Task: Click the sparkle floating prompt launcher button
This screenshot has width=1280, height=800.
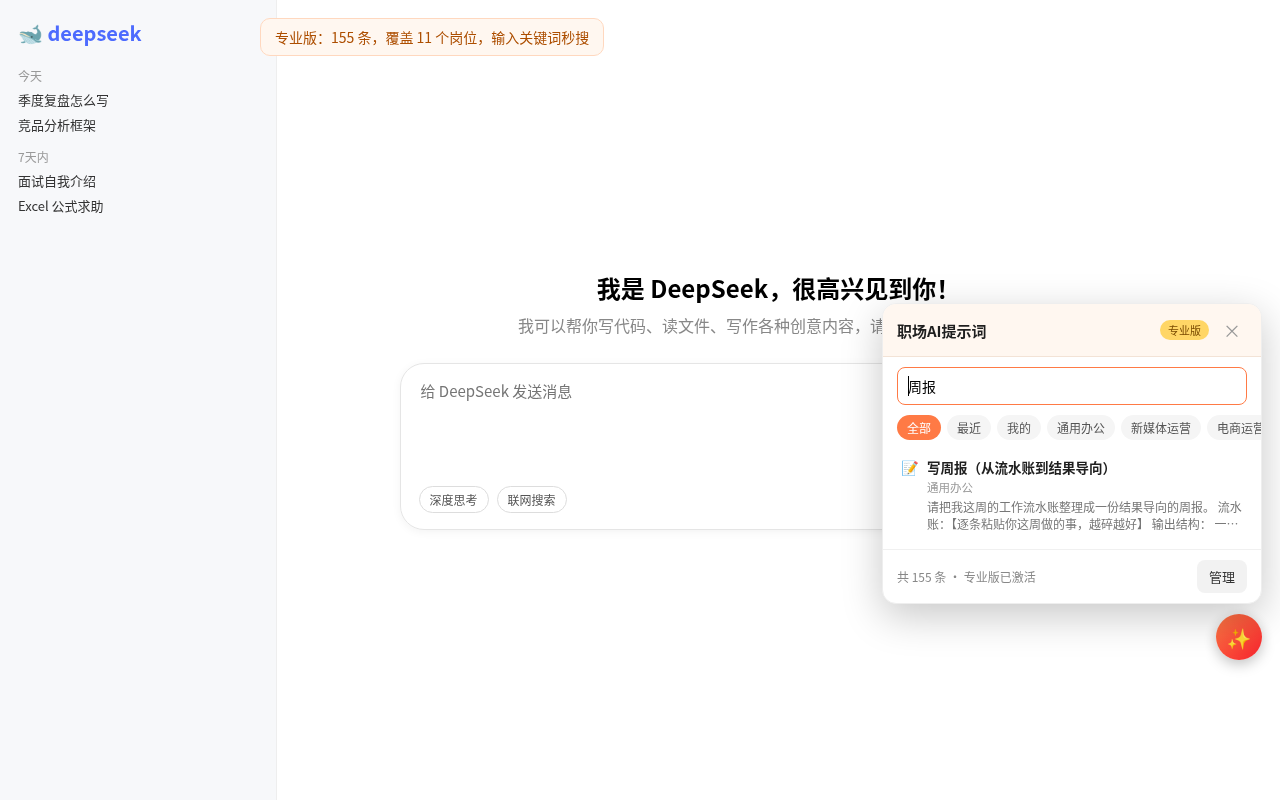Action: pyautogui.click(x=1239, y=637)
